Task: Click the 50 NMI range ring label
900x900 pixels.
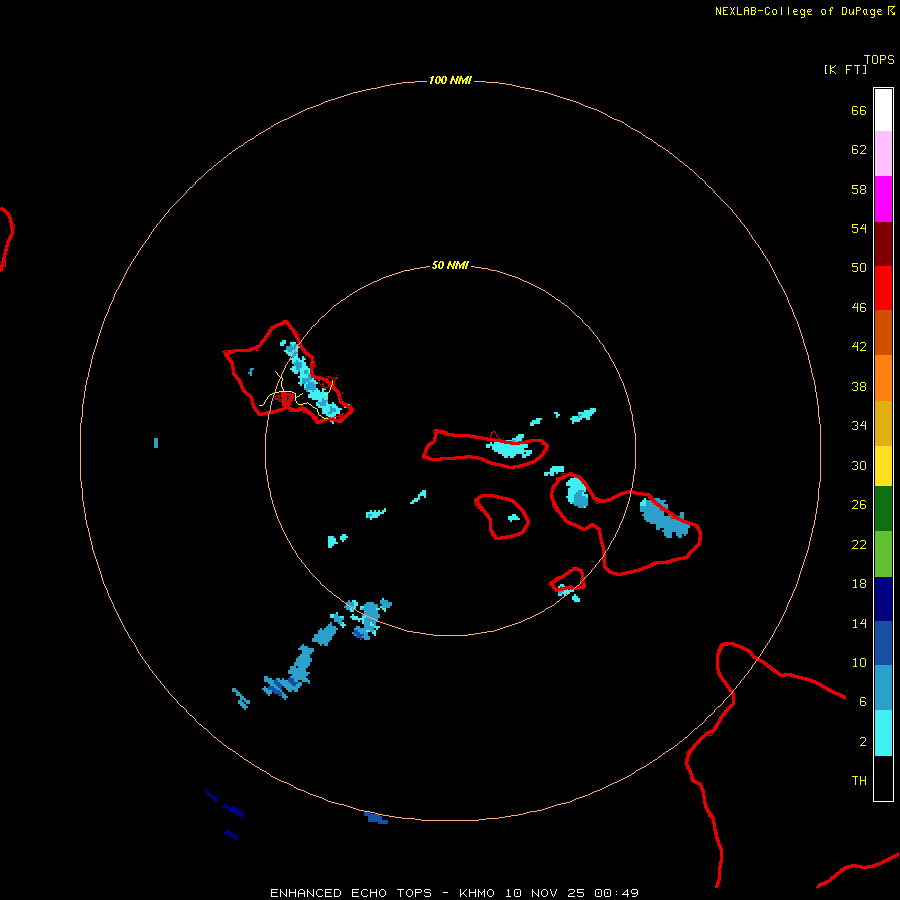Action: coord(450,265)
